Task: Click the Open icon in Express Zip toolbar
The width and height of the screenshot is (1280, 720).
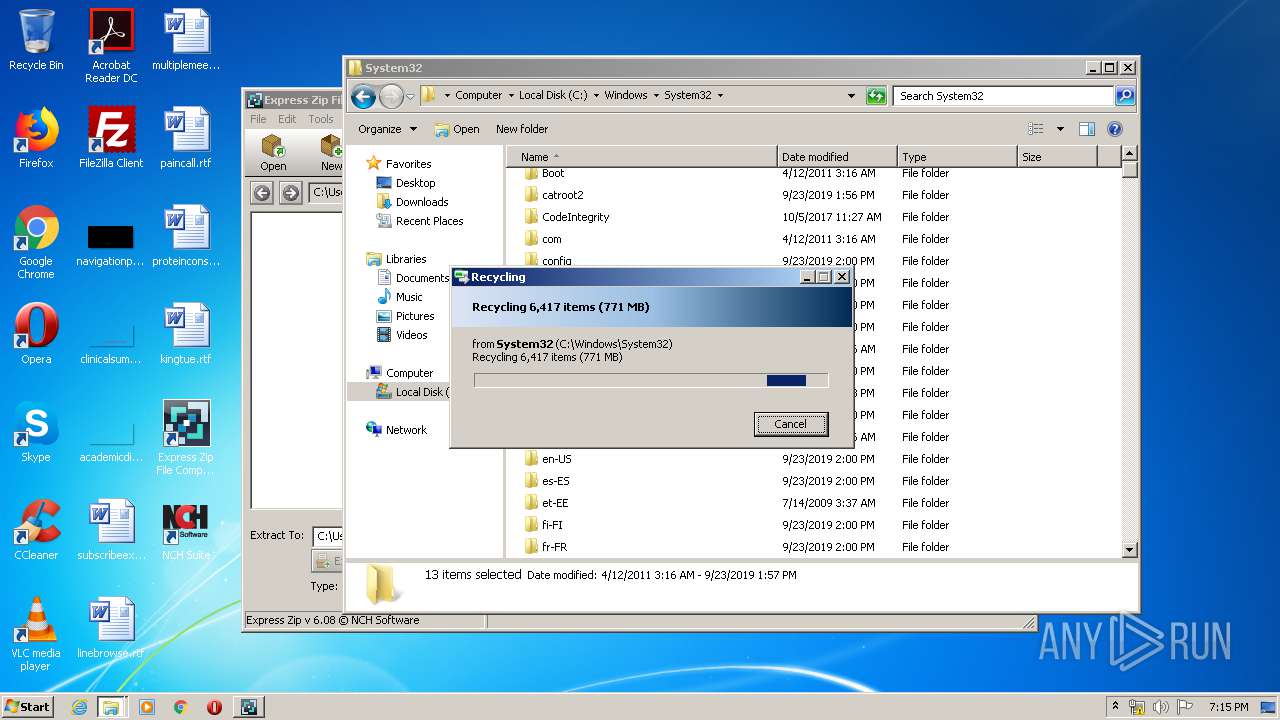Action: coord(273,153)
